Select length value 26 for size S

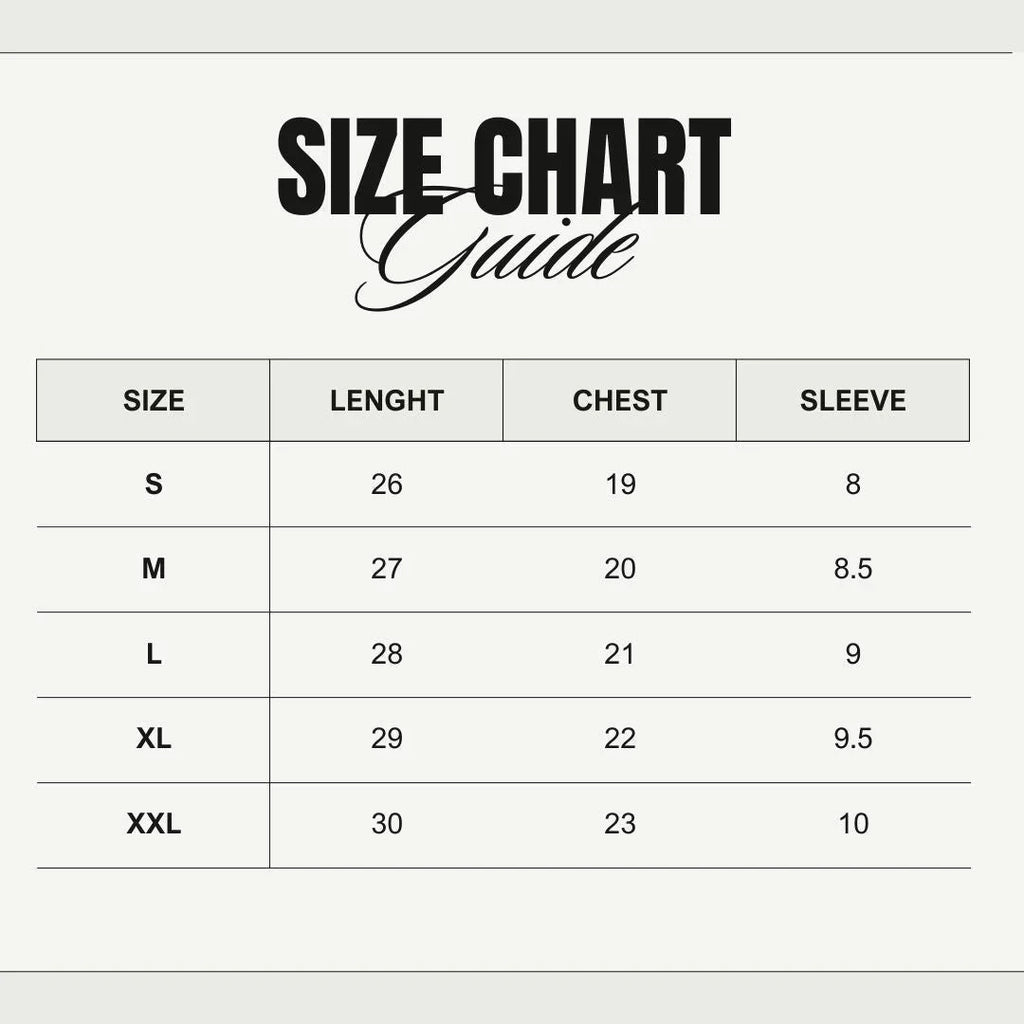pyautogui.click(x=387, y=485)
